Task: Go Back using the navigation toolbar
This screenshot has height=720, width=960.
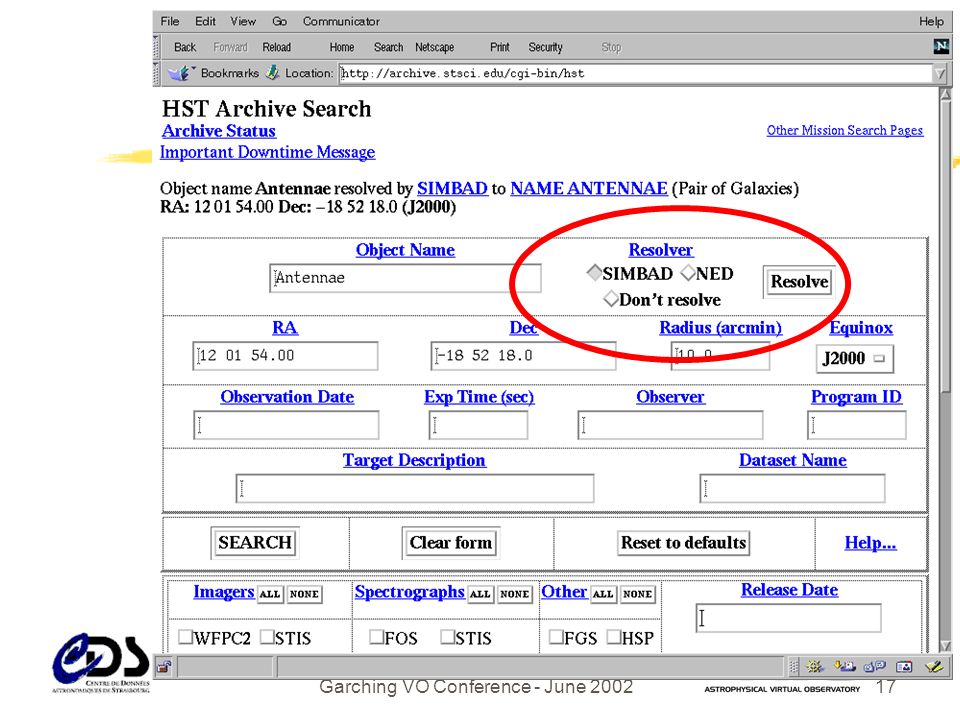Action: (185, 47)
